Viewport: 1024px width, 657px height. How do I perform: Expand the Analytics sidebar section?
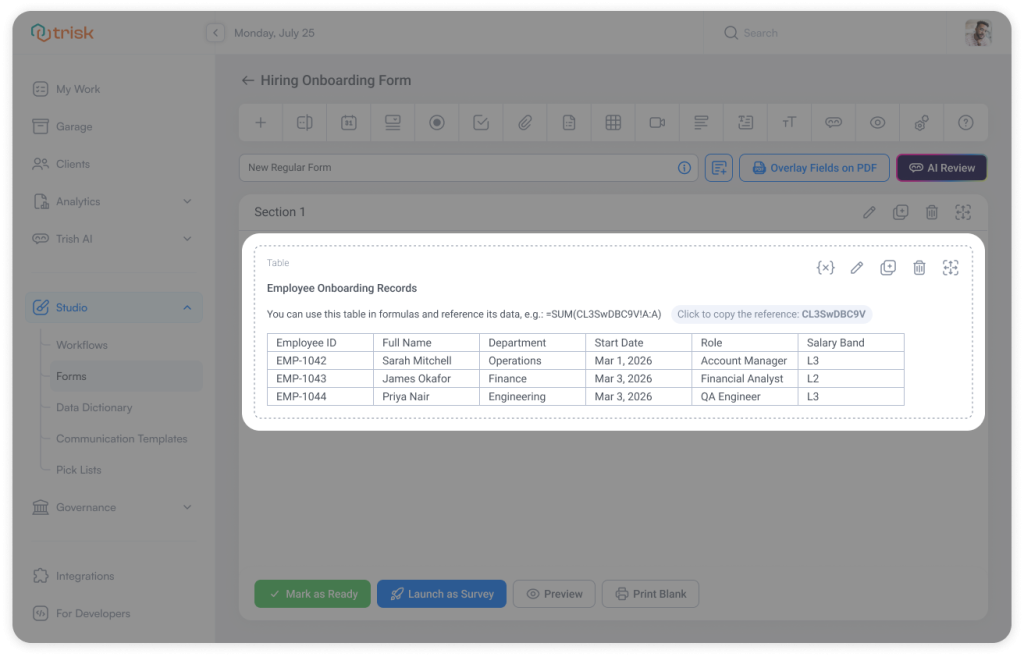pos(113,201)
